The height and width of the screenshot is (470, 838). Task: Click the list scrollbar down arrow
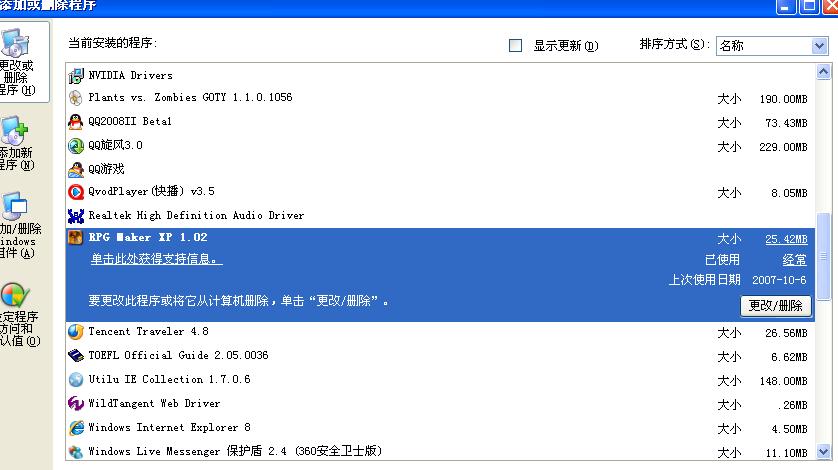coord(823,452)
